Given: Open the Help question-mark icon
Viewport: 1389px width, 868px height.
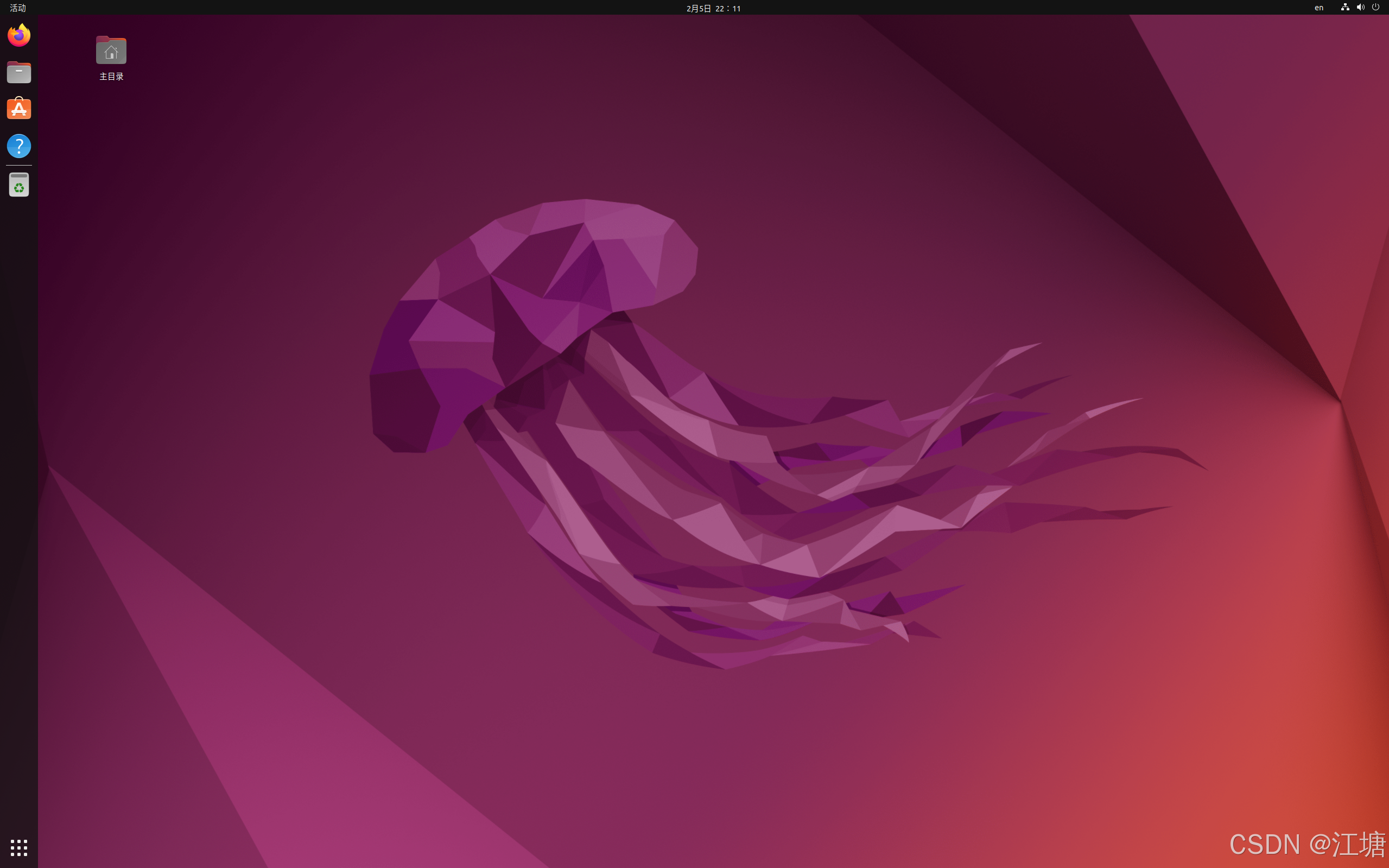Looking at the screenshot, I should click(19, 146).
